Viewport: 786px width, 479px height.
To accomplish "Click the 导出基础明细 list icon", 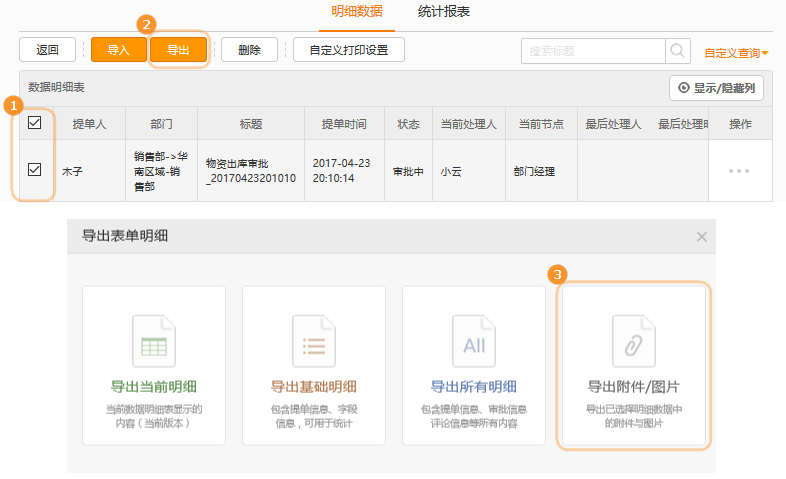I will click(x=313, y=342).
